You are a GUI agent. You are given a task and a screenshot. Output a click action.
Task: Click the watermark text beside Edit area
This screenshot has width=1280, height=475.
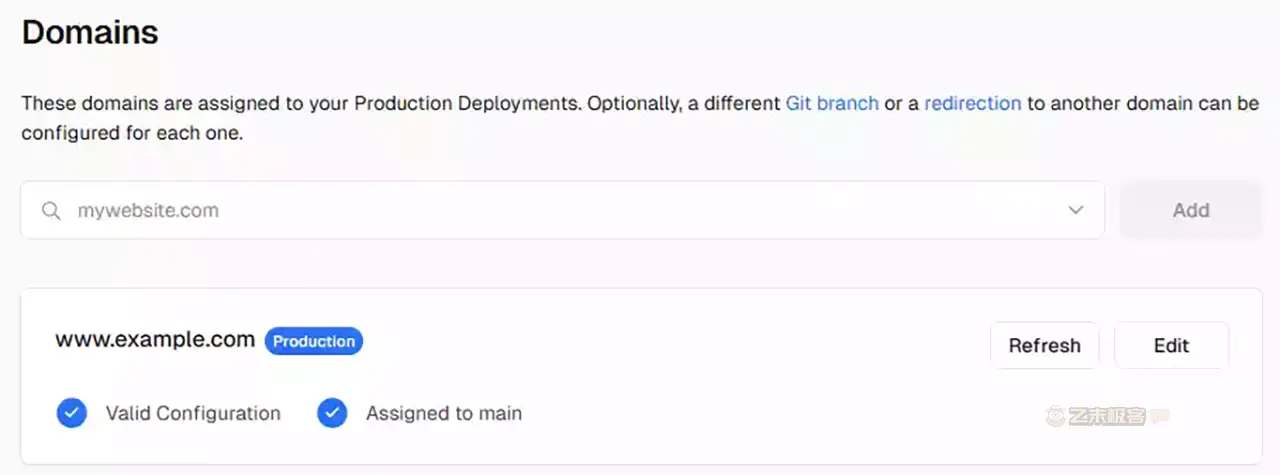(1105, 415)
